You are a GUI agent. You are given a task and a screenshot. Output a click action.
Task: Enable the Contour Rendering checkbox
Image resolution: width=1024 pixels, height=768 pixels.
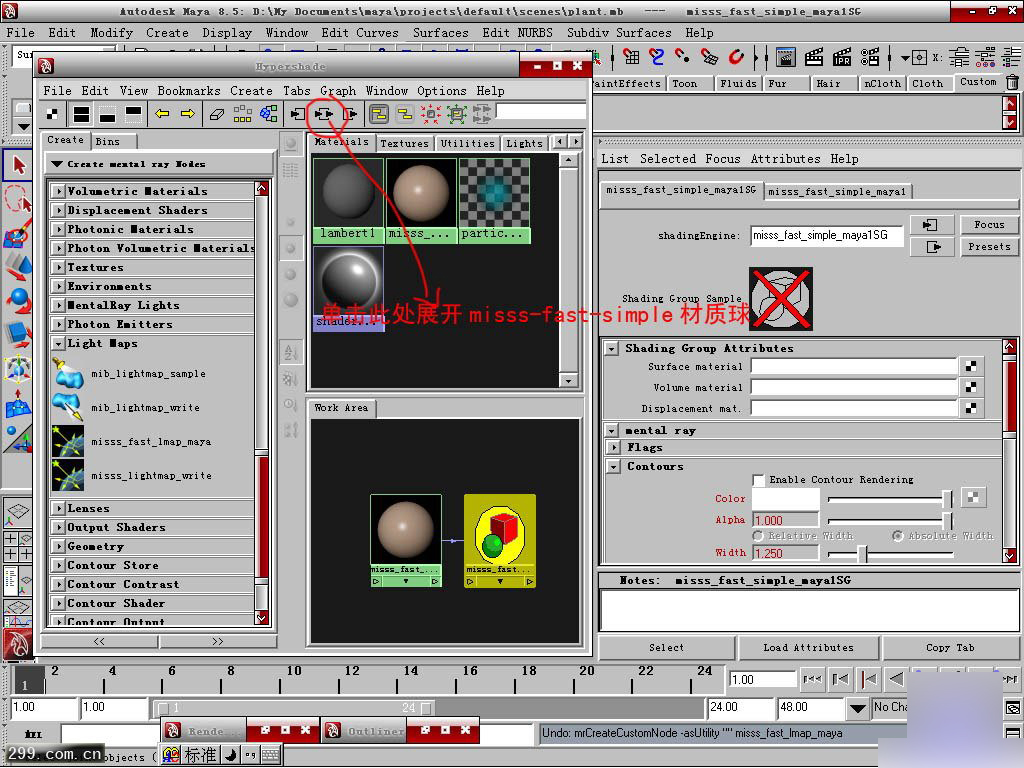click(x=759, y=480)
